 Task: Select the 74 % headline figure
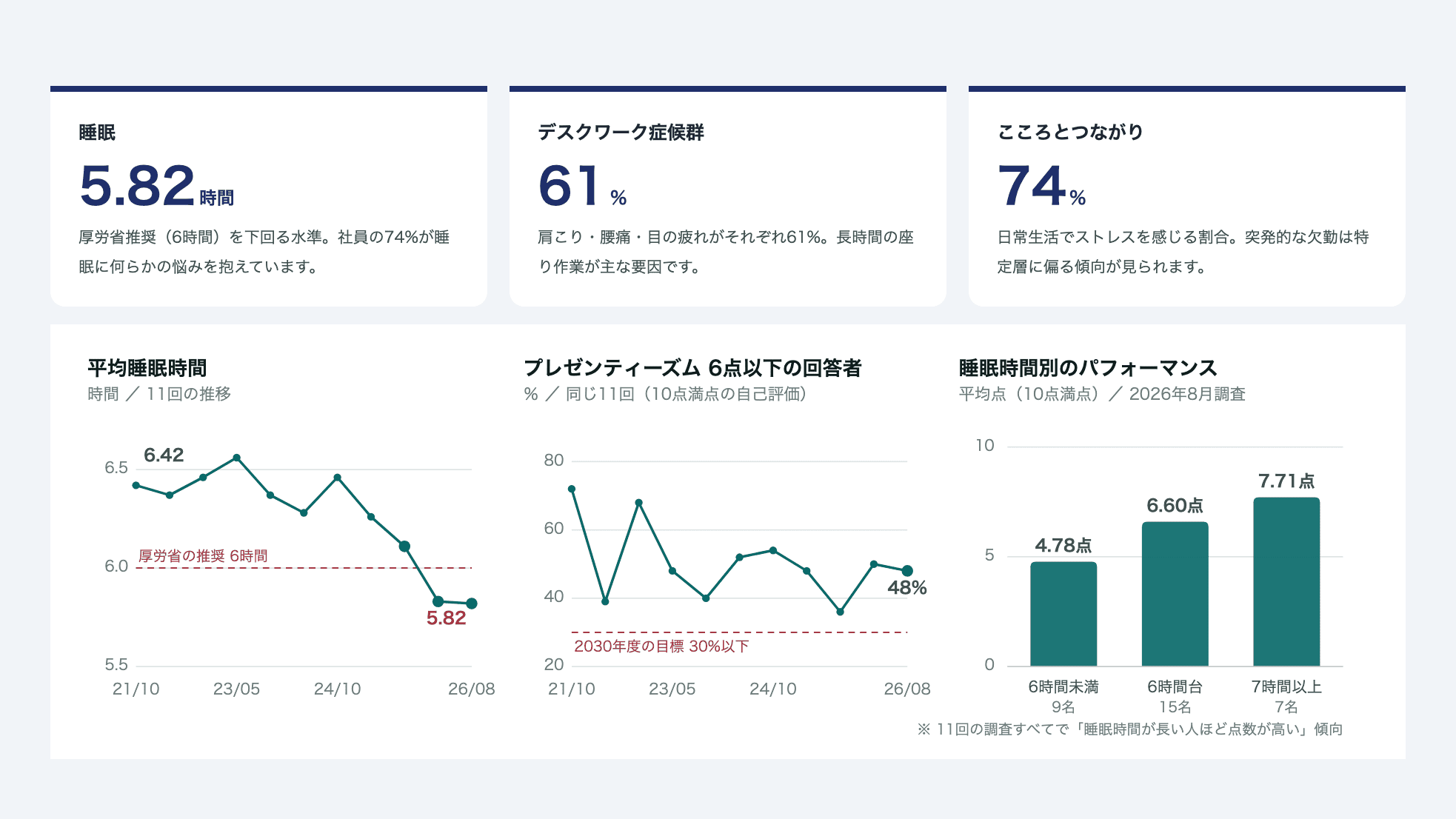(1041, 186)
